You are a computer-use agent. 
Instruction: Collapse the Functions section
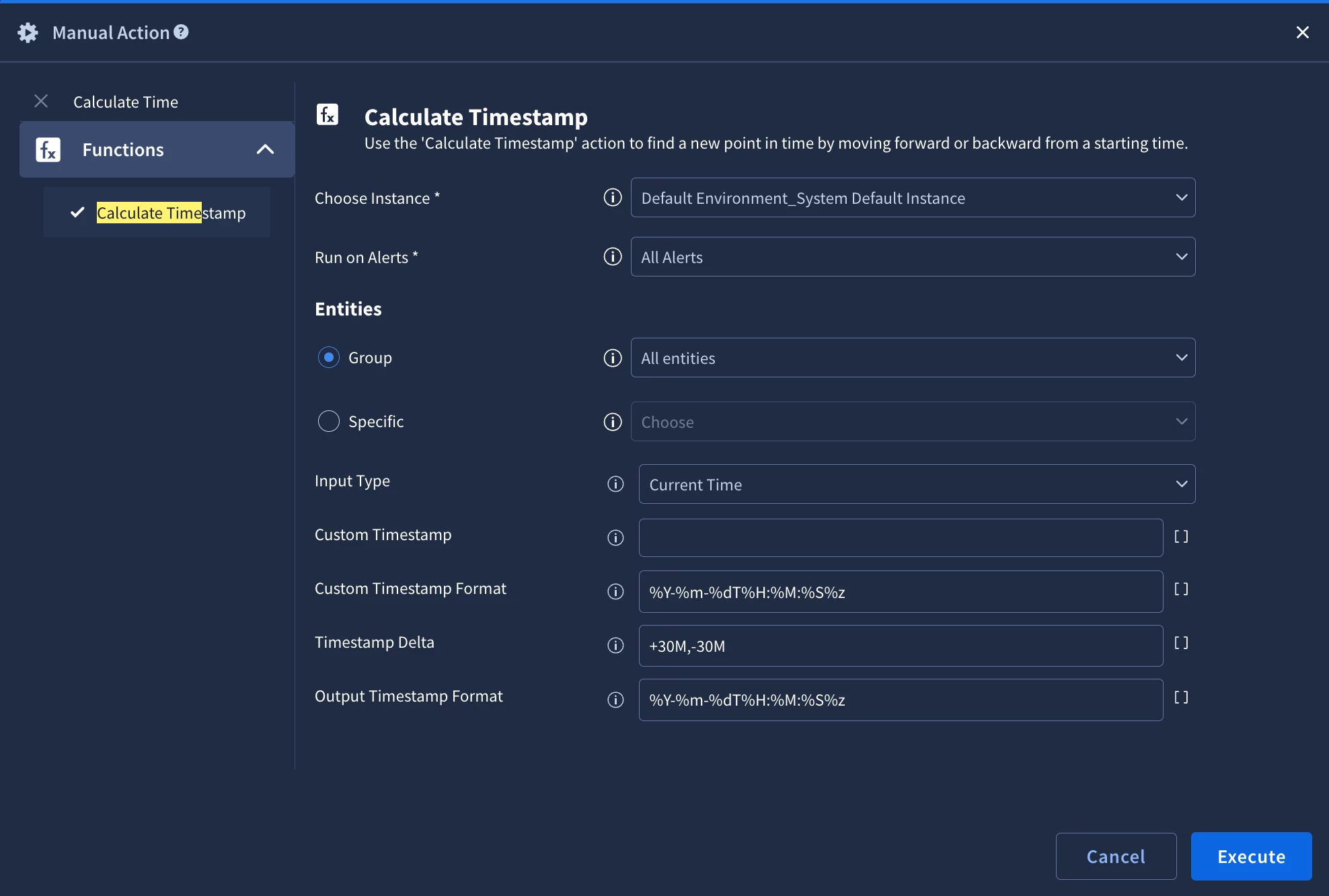pos(265,149)
